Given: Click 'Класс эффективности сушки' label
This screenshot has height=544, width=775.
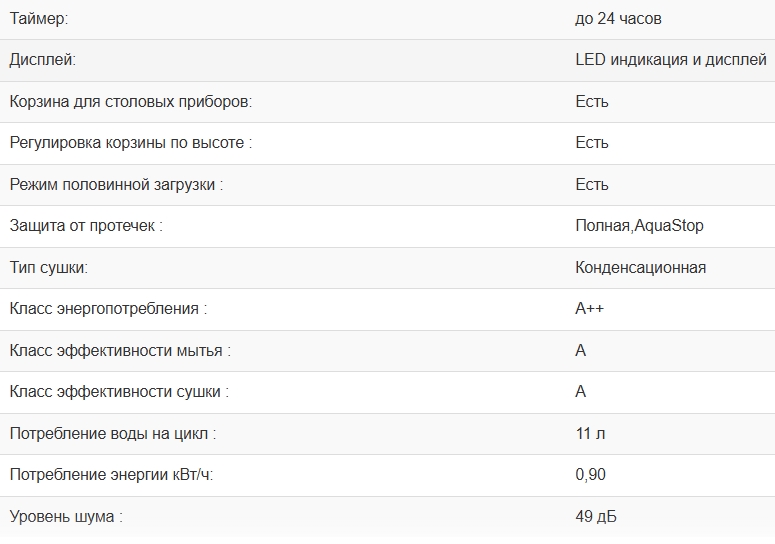Looking at the screenshot, I should tap(118, 392).
